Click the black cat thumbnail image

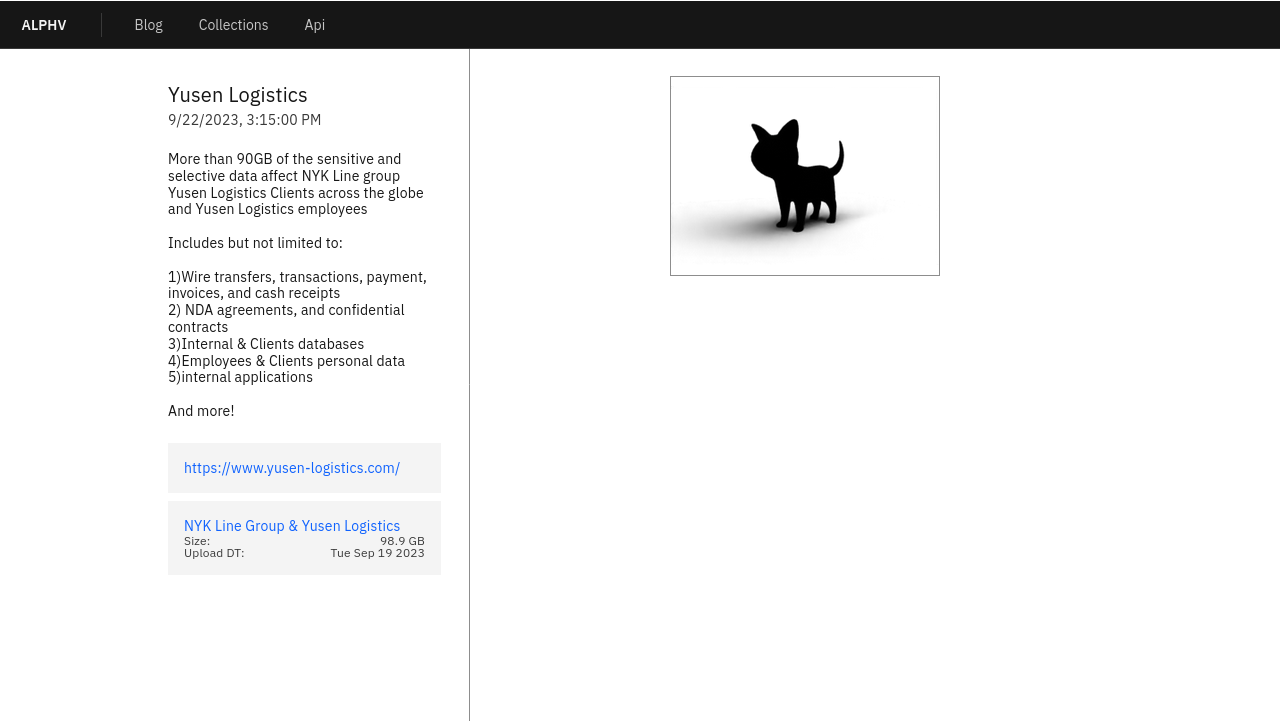point(805,176)
